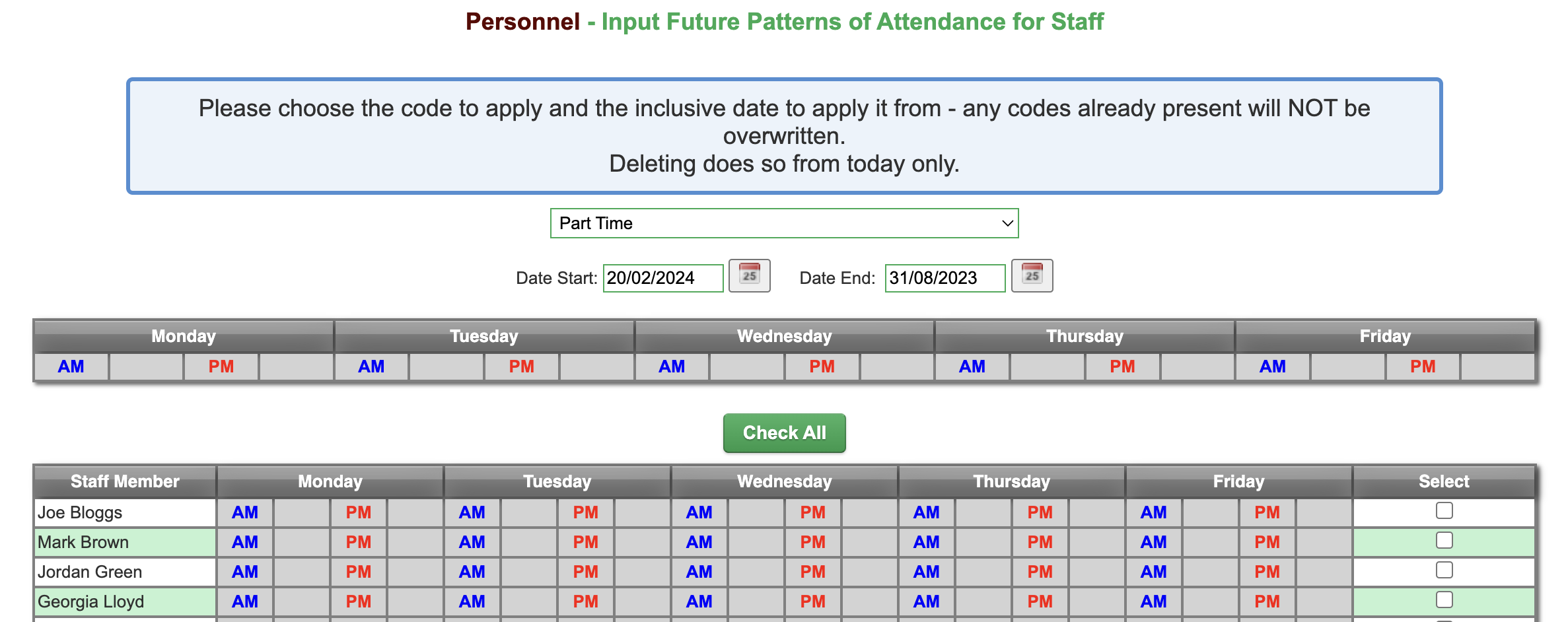
Task: Click Jordan Green's Monday AM cell
Action: click(x=245, y=571)
